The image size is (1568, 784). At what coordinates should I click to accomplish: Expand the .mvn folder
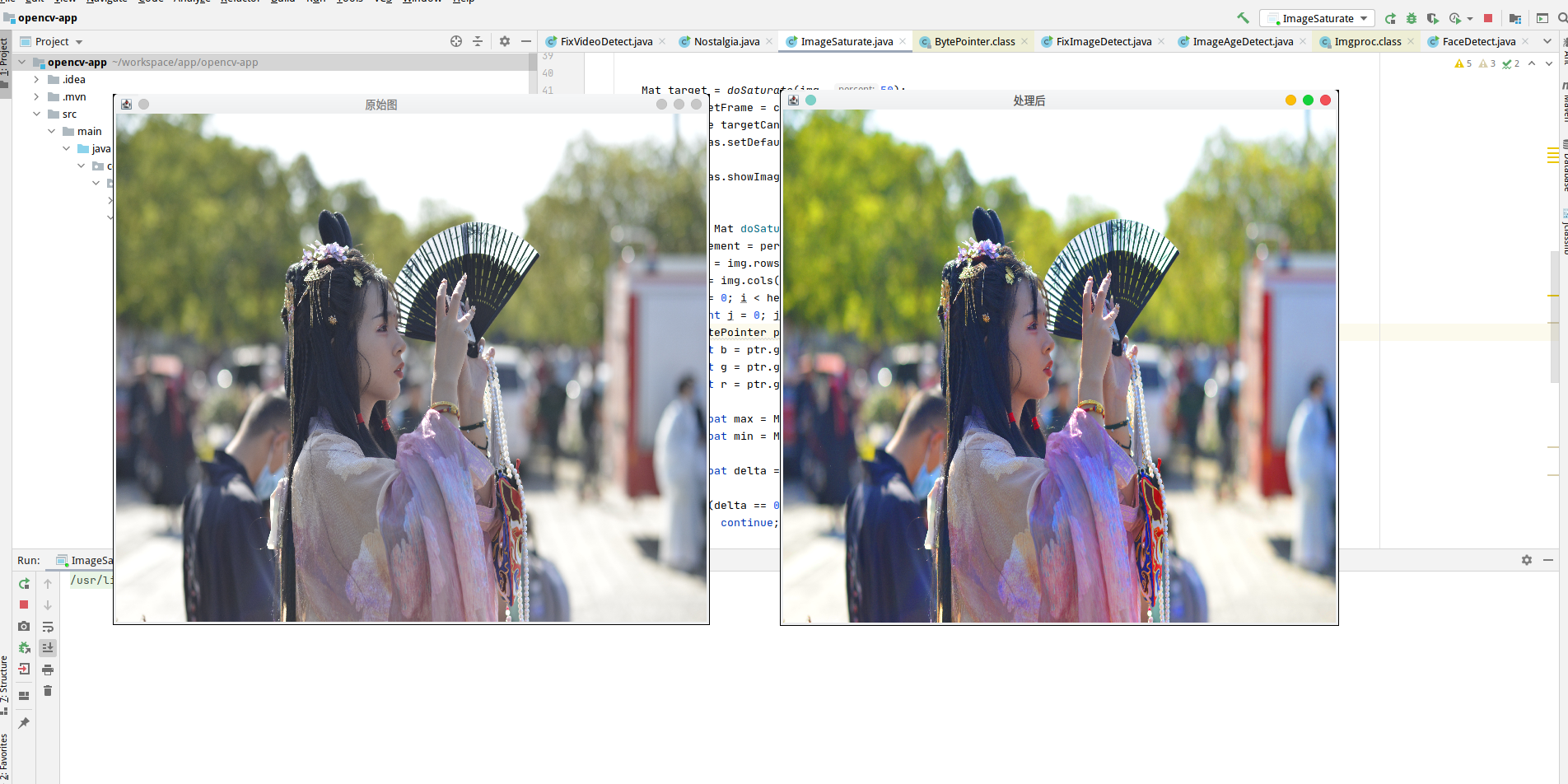pos(36,96)
